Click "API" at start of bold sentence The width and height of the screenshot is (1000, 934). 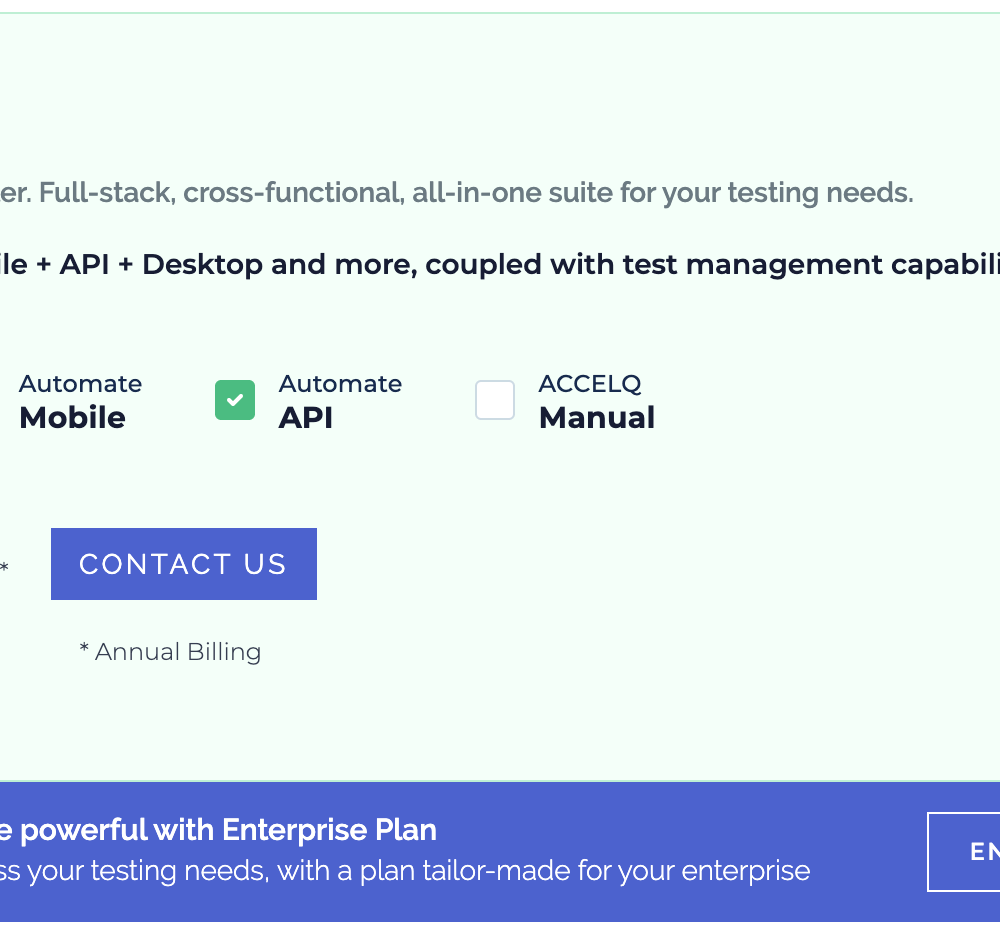coord(87,265)
